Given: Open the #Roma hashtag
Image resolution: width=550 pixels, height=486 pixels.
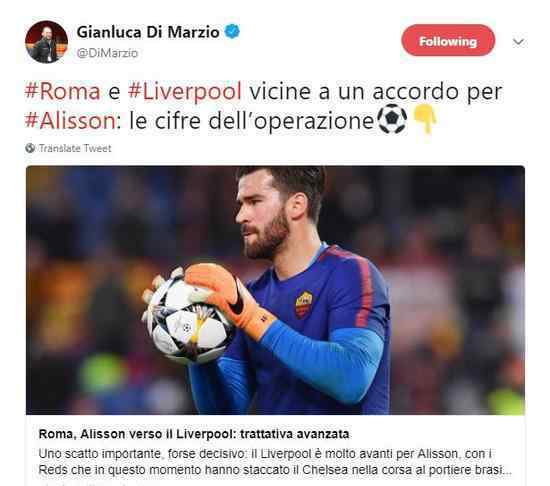Looking at the screenshot, I should (x=63, y=91).
